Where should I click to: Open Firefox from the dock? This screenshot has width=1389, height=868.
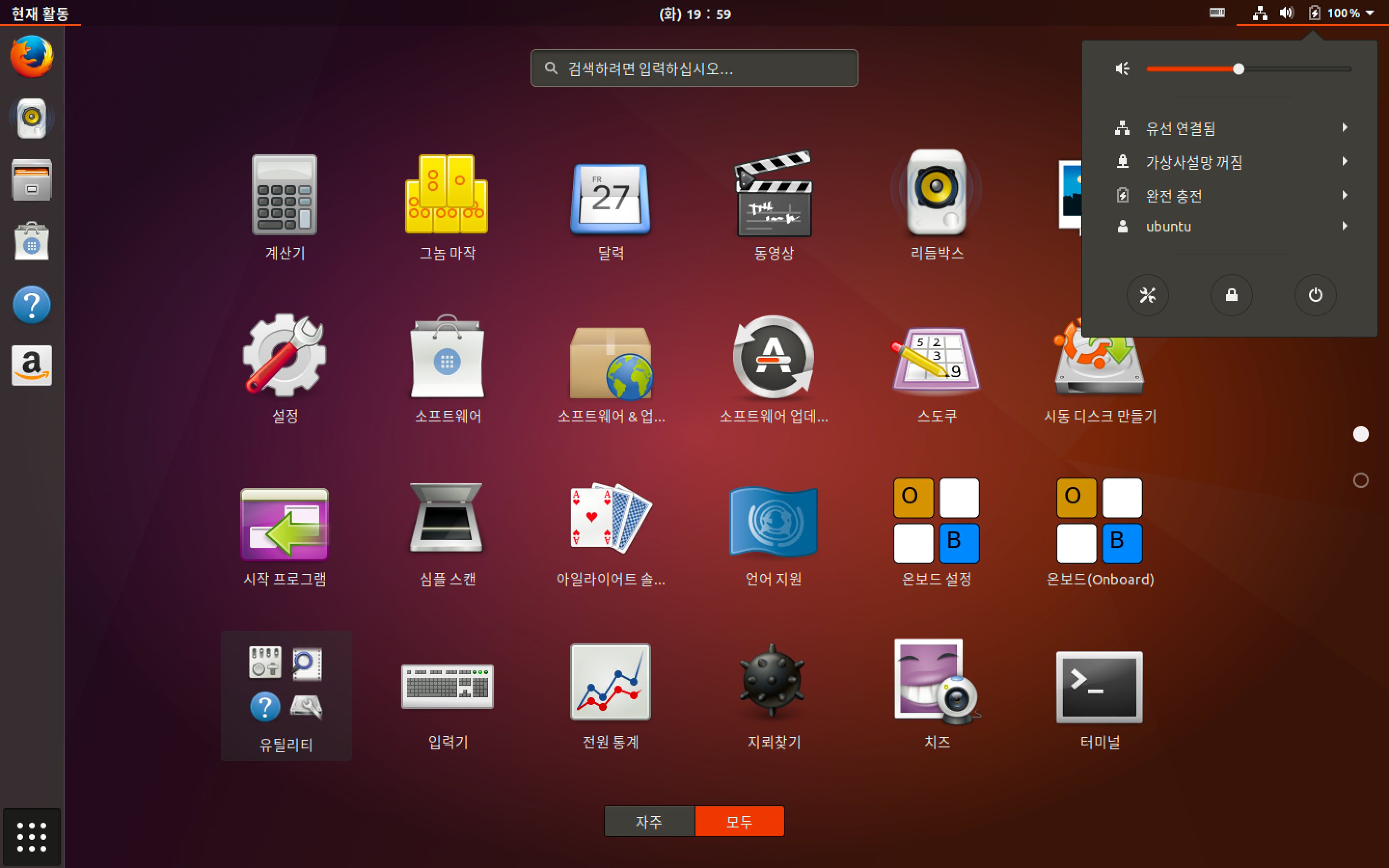[31, 56]
